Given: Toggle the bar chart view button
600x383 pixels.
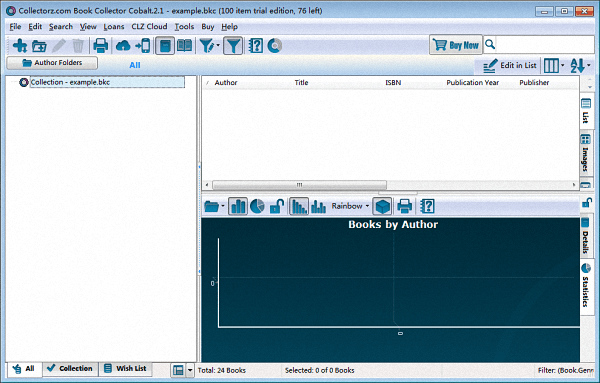Looking at the screenshot, I should (x=238, y=207).
